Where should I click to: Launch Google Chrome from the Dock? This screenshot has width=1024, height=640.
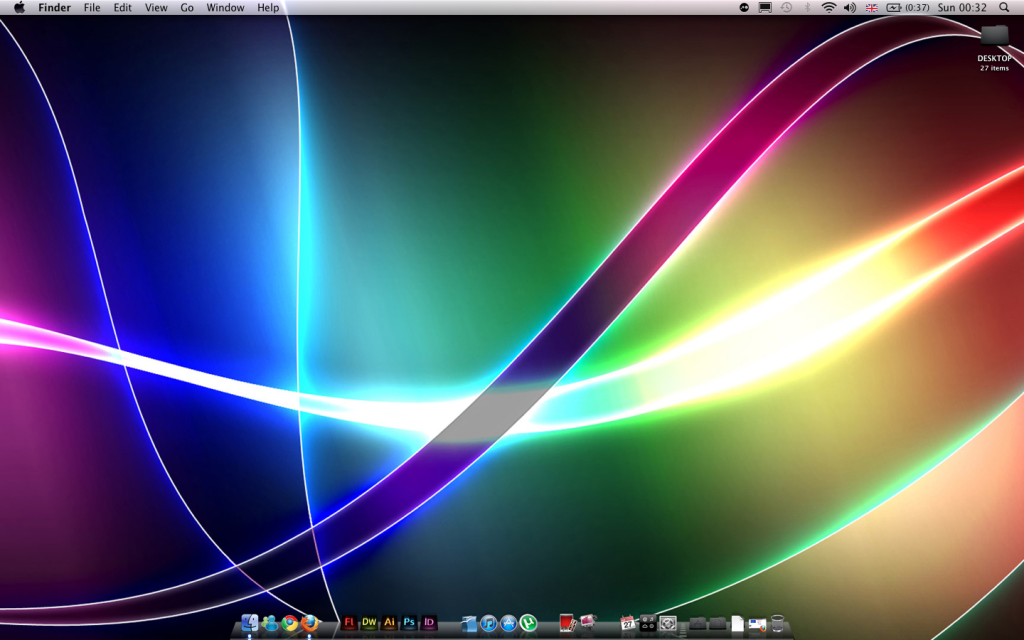[x=288, y=625]
